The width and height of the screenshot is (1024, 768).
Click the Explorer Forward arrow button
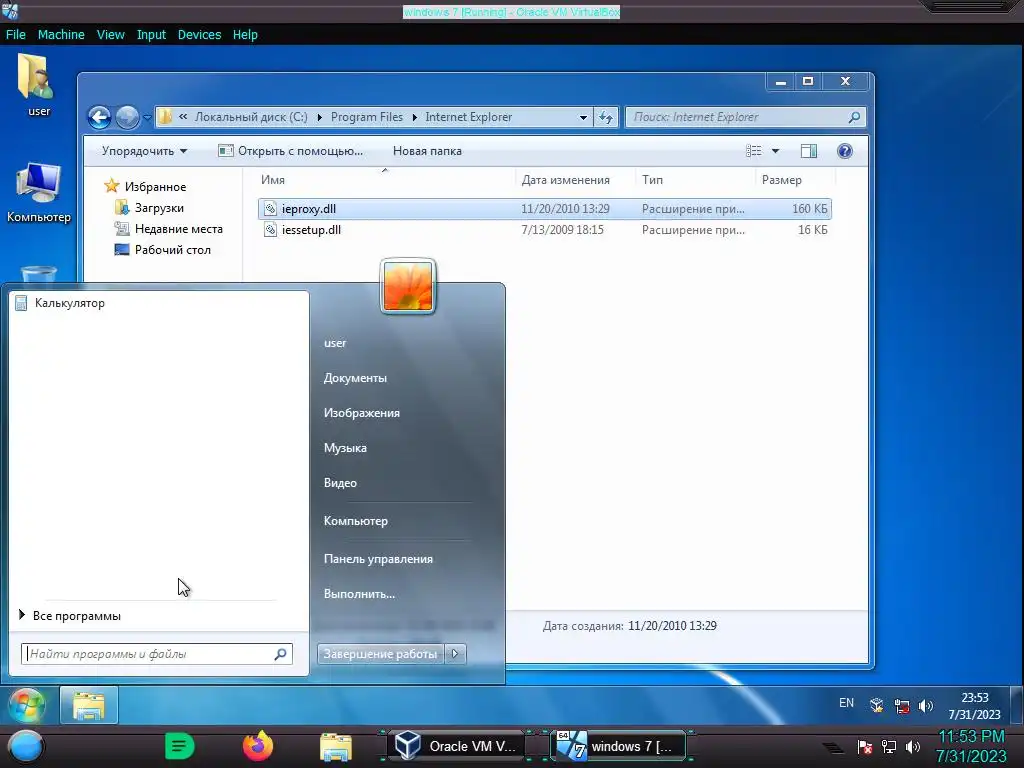tap(127, 118)
